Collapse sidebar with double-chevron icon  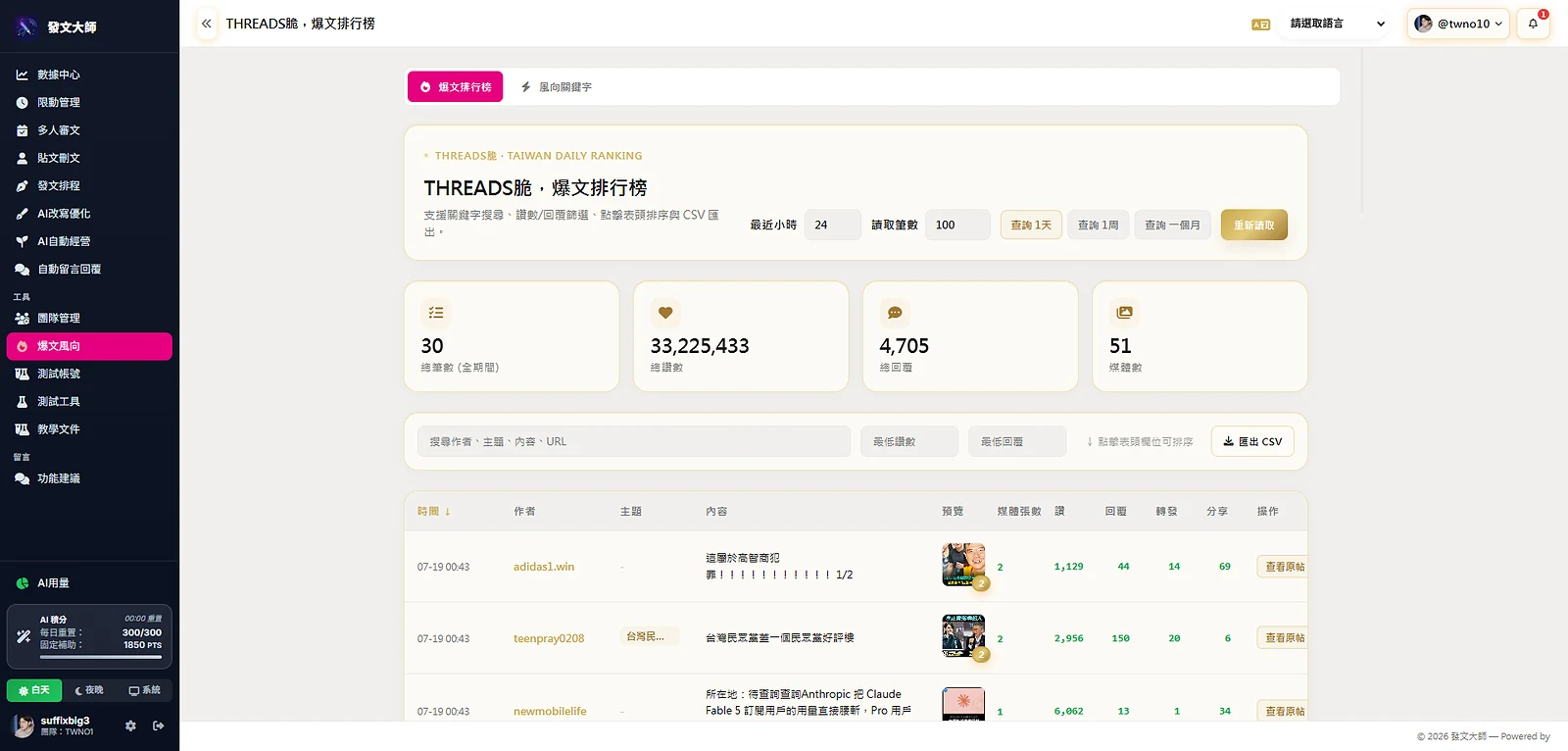(x=206, y=24)
